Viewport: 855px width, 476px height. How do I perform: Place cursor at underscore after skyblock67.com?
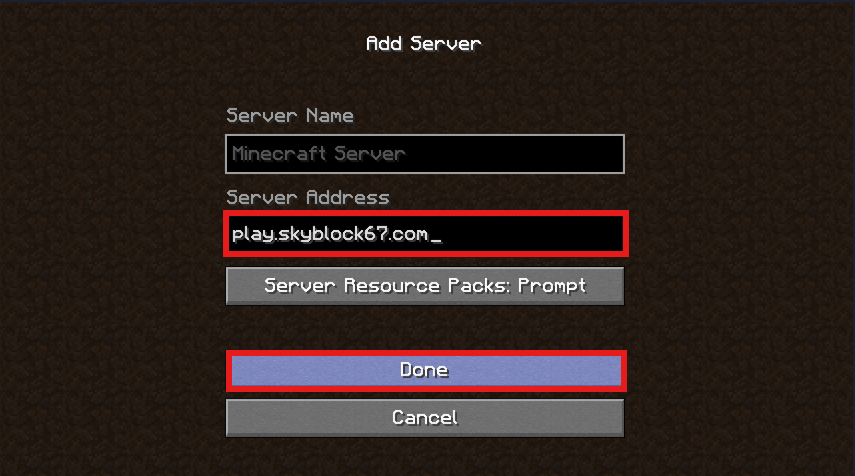pos(436,240)
